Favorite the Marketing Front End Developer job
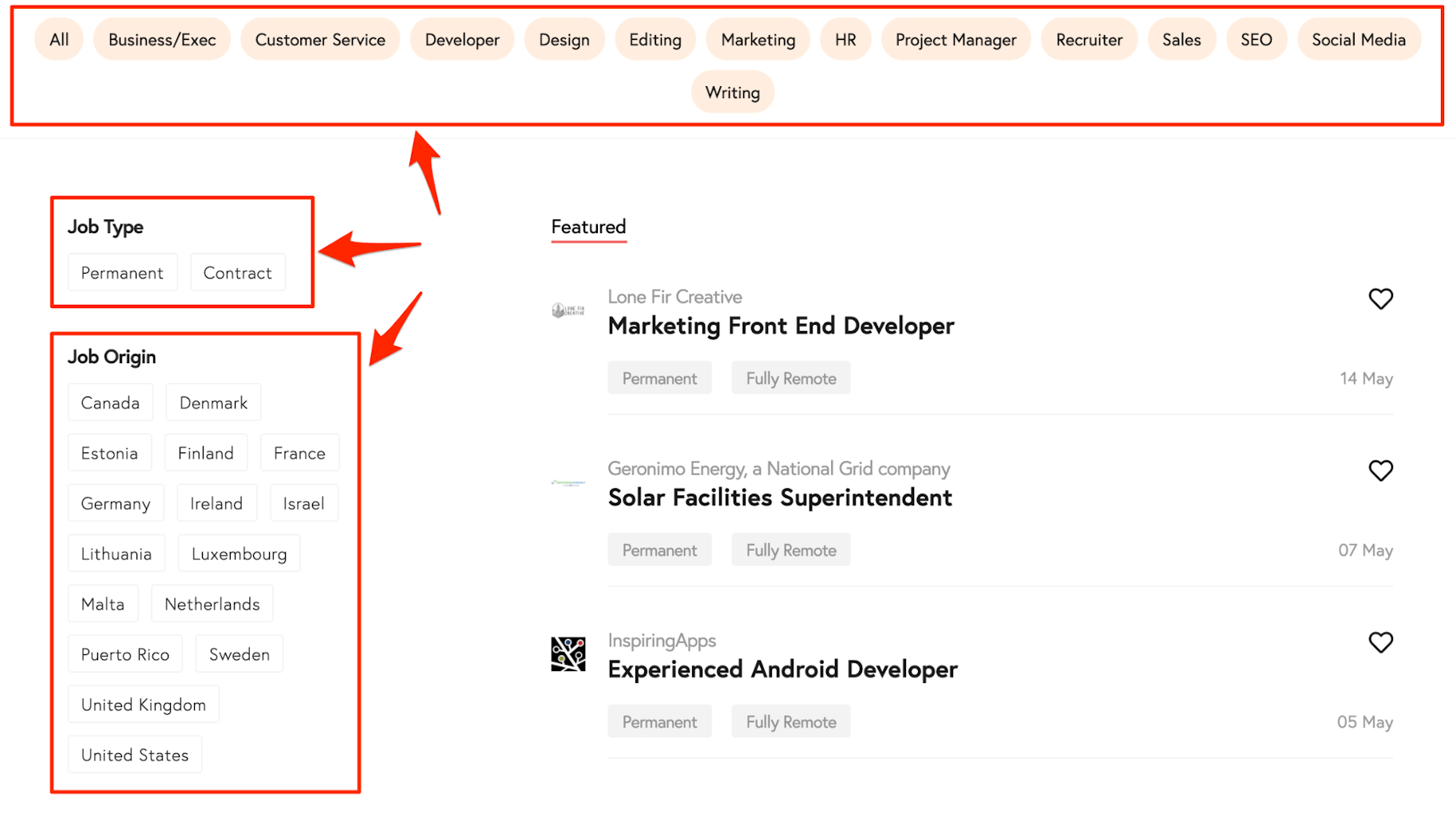This screenshot has width=1456, height=825. (1380, 298)
